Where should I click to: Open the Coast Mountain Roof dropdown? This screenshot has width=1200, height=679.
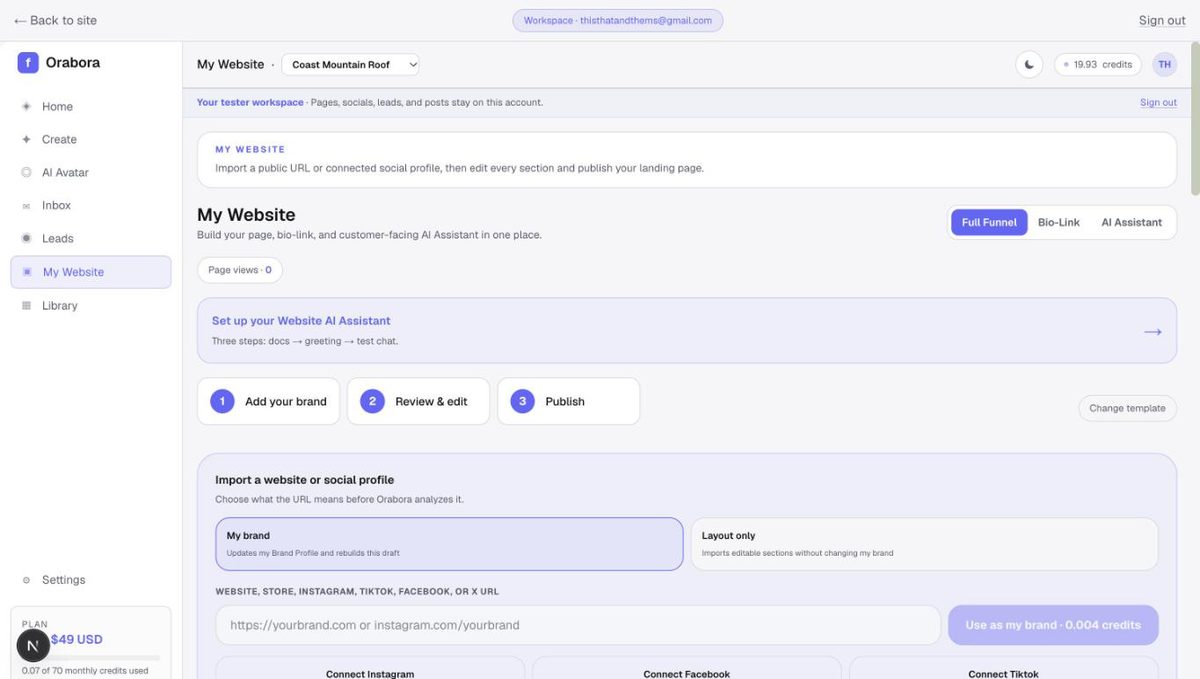[x=350, y=64]
